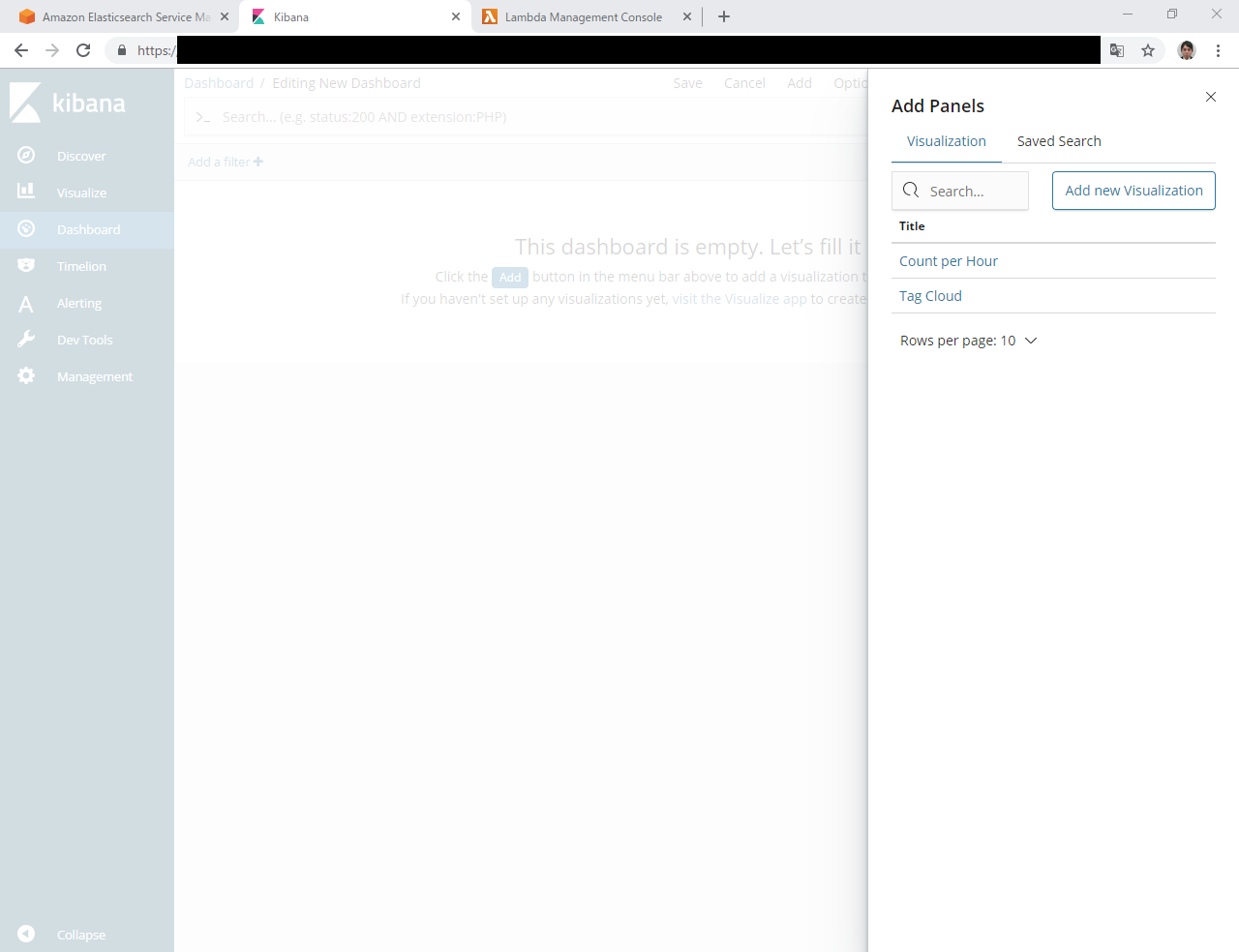The height and width of the screenshot is (952, 1239).
Task: Bookmark page with star icon
Action: (x=1148, y=50)
